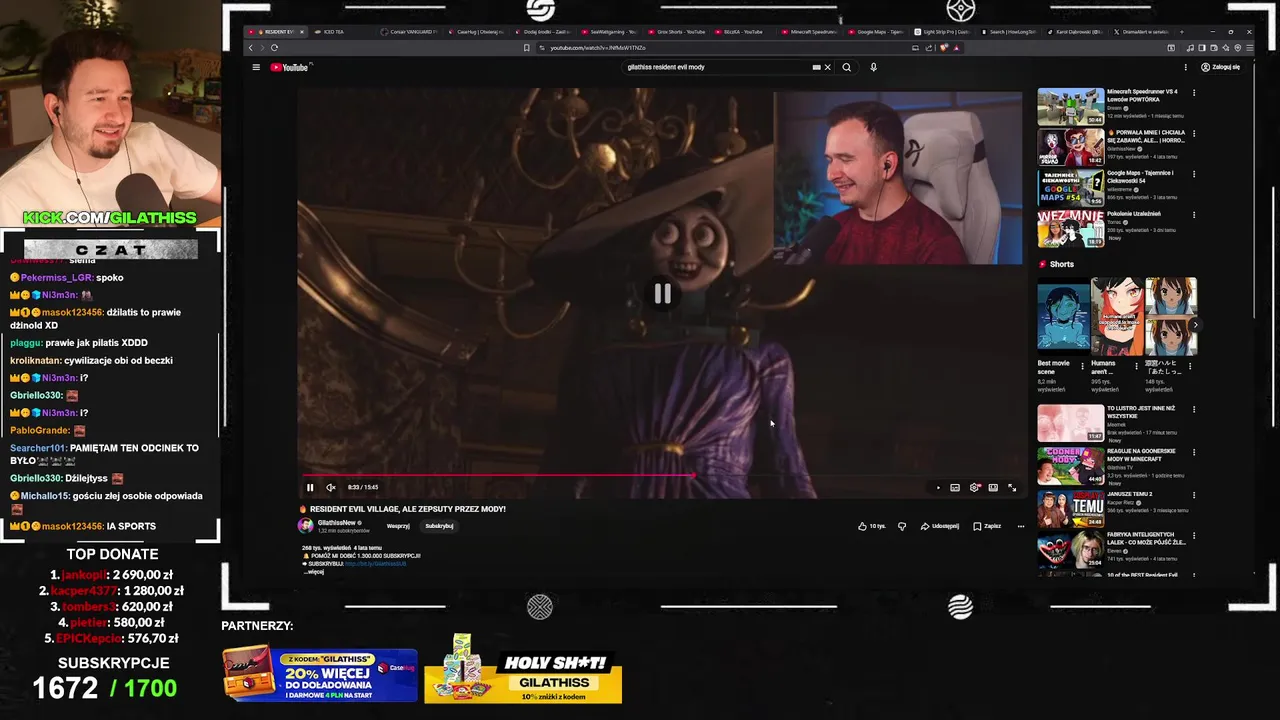Click the browser address bar URL
1280x720 pixels.
tap(598, 48)
